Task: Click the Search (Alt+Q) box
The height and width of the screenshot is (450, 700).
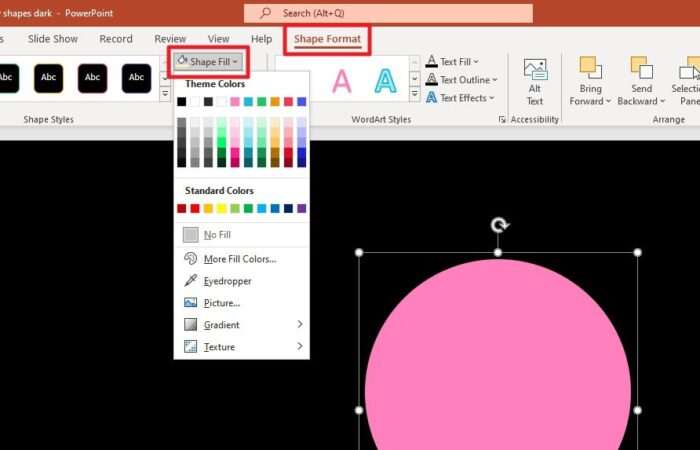Action: click(388, 13)
